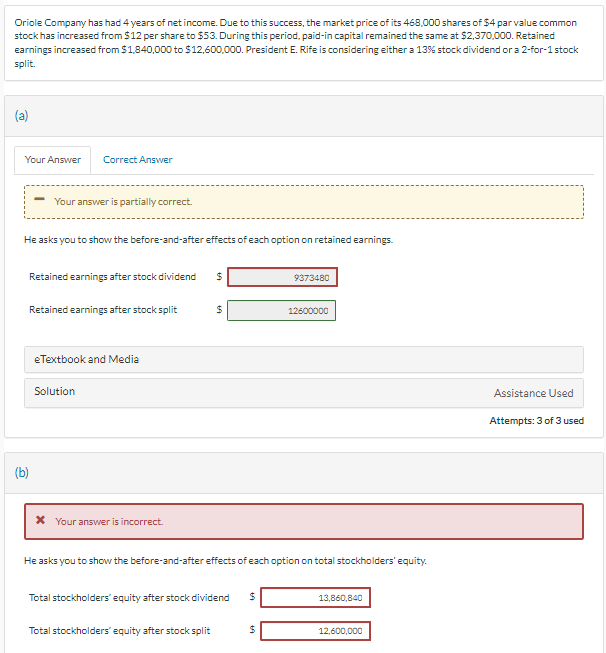The image size is (606, 653).
Task: Click the 'Your answer is incorrect' message
Action: pyautogui.click(x=109, y=521)
